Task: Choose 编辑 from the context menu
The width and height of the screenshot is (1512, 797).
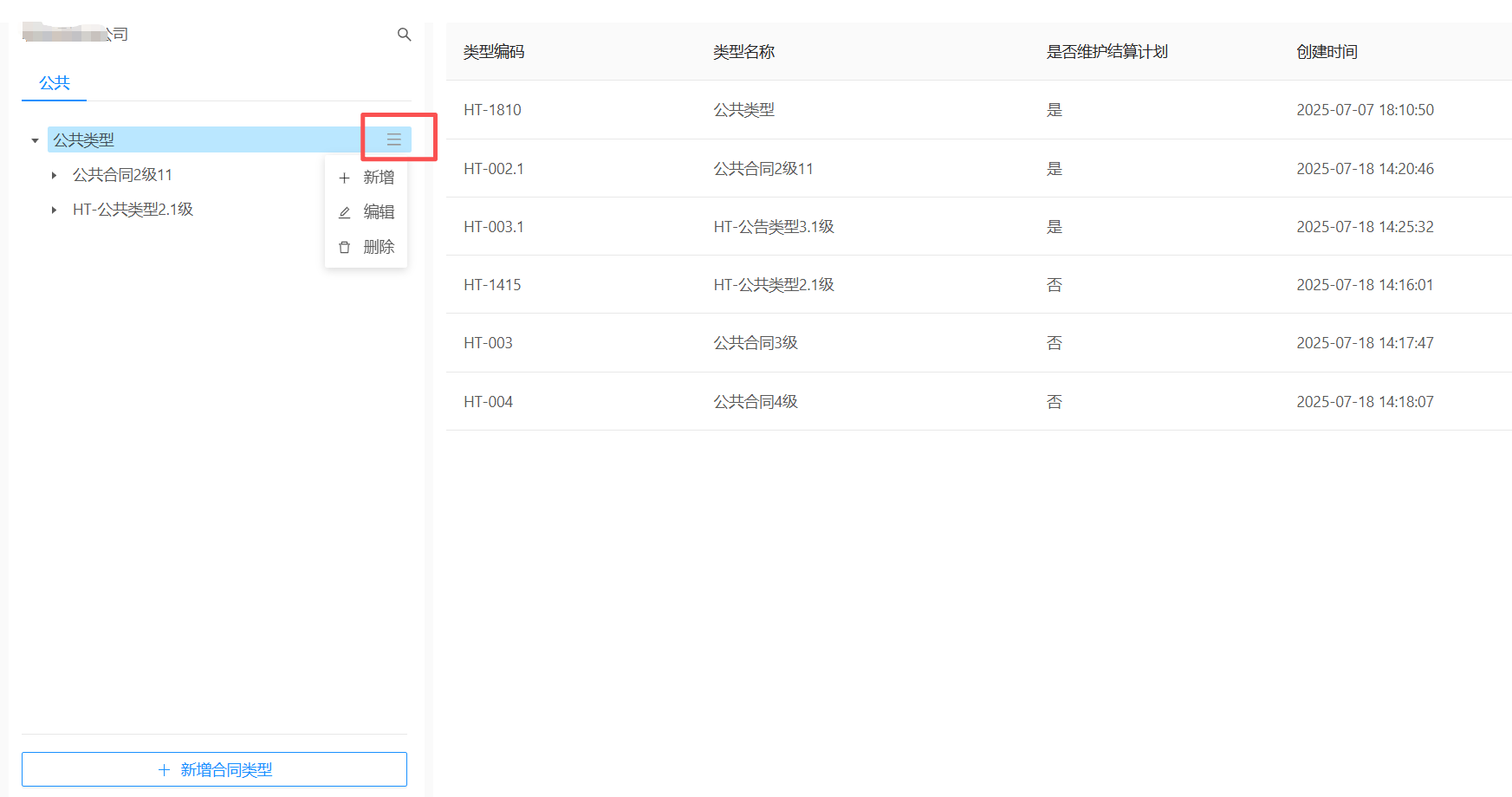Action: coord(378,212)
